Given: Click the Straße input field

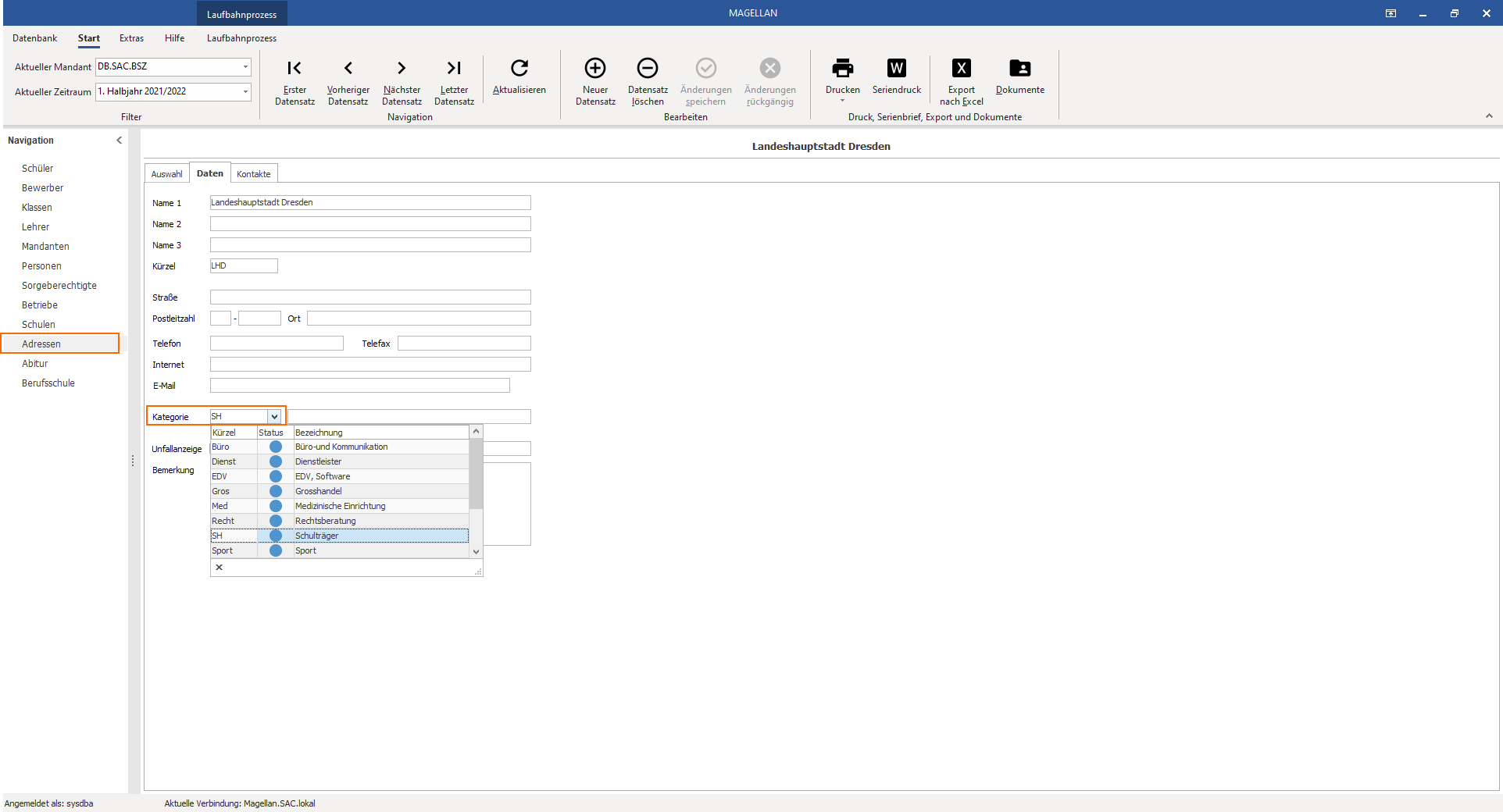Looking at the screenshot, I should point(370,297).
